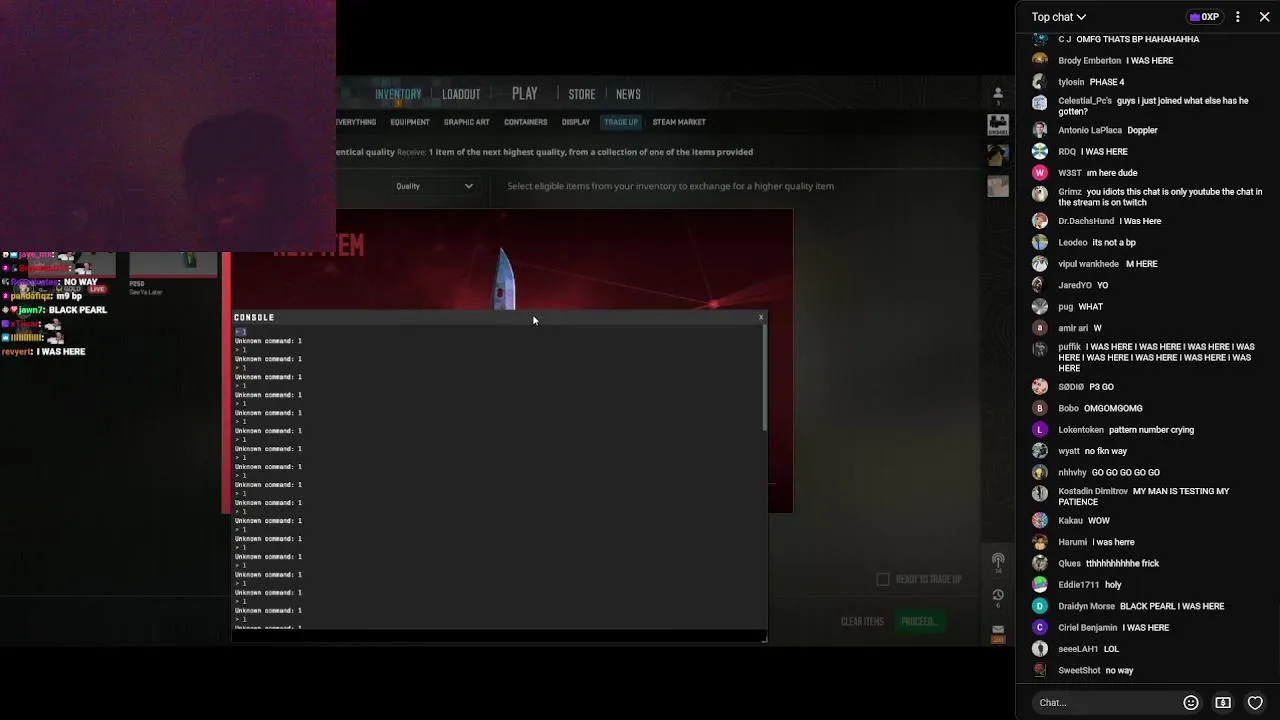The height and width of the screenshot is (720, 1280).
Task: Click the 'no fkn way' message
Action: click(x=1105, y=451)
